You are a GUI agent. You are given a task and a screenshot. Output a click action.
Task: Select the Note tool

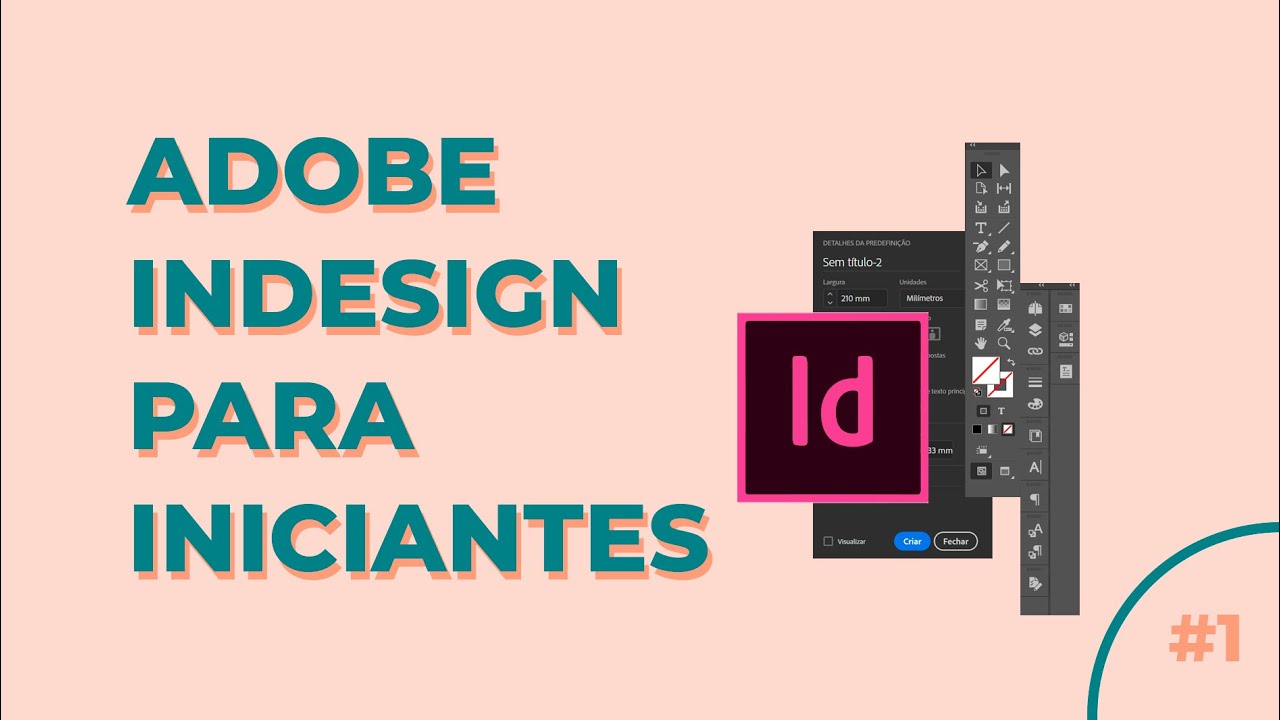[x=981, y=325]
